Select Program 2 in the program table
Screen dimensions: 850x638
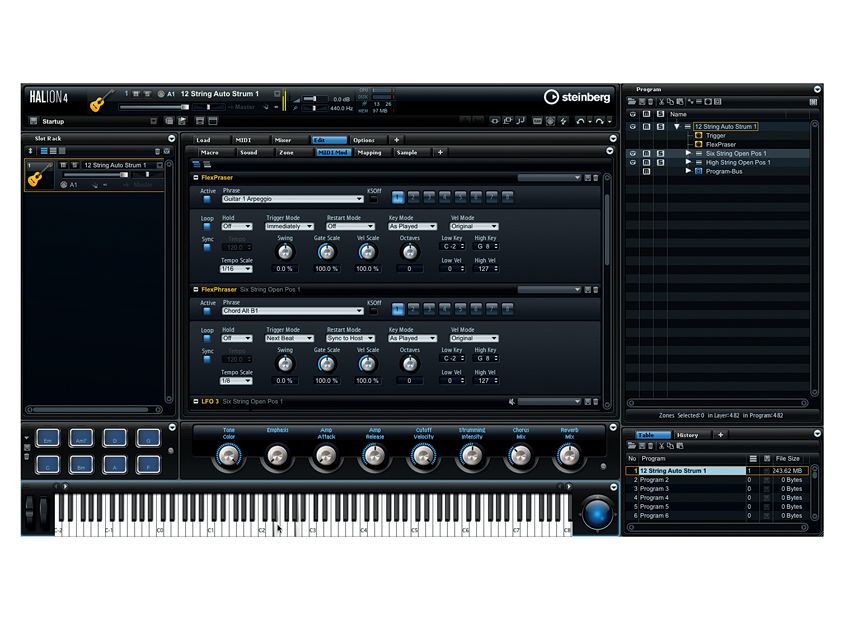point(718,480)
